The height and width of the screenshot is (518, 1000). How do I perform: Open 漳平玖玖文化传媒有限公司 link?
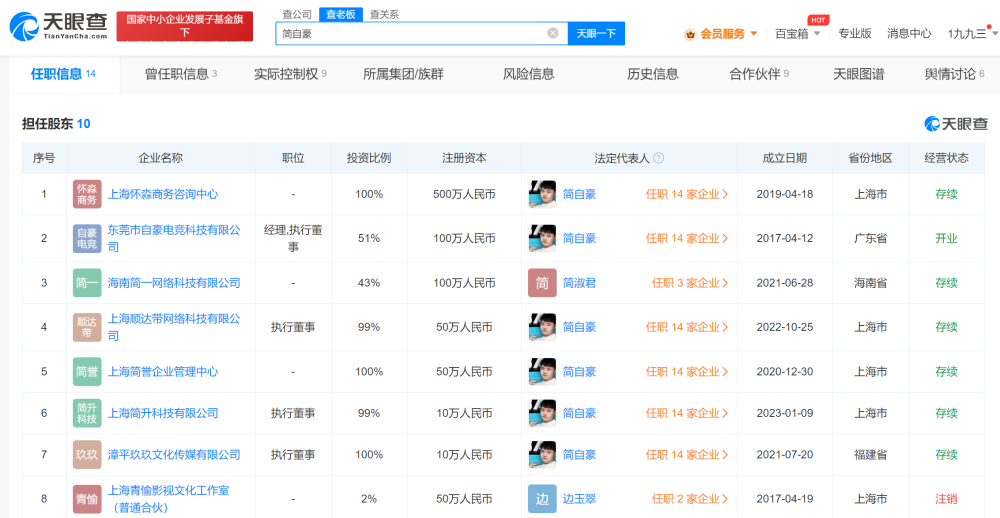174,455
